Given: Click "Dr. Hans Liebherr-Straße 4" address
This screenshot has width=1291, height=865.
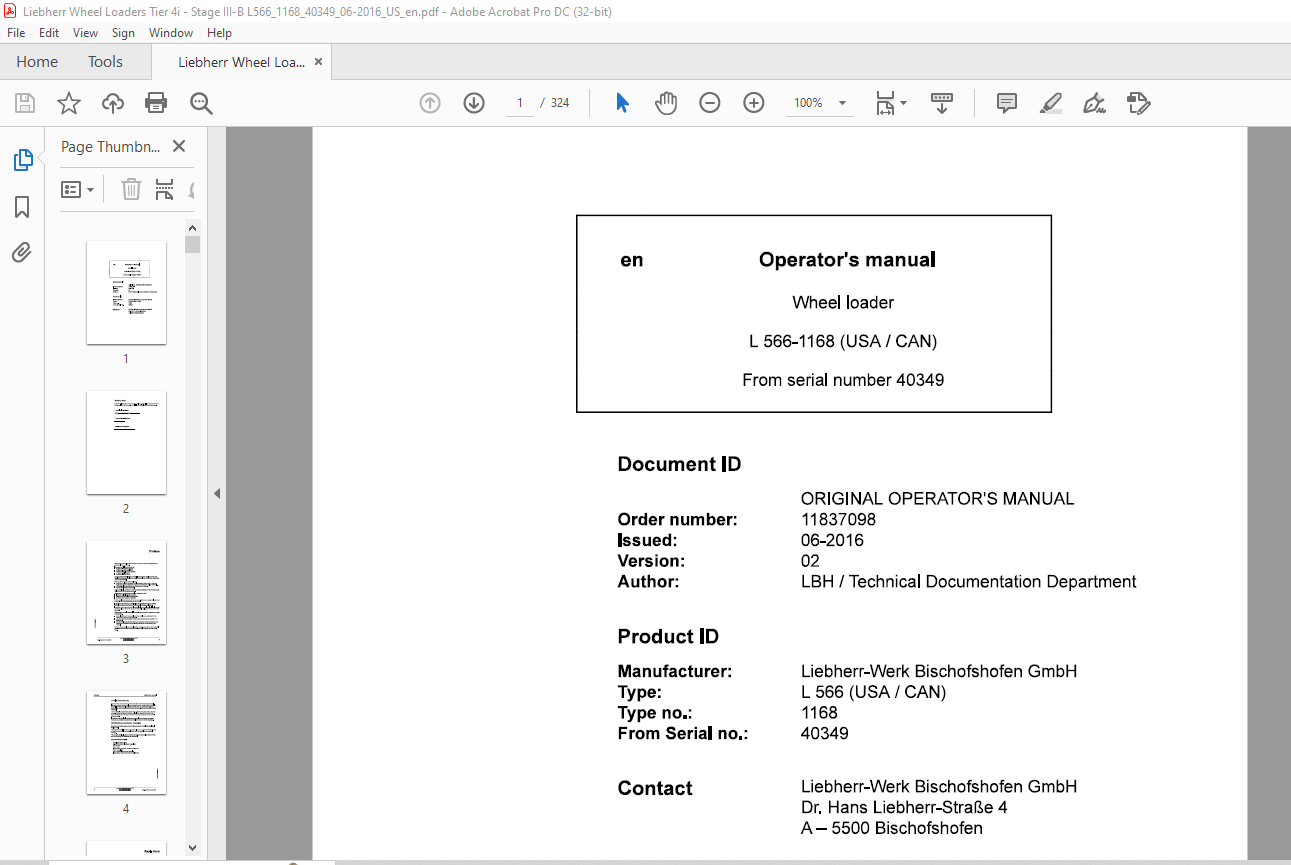Looking at the screenshot, I should click(x=904, y=807).
